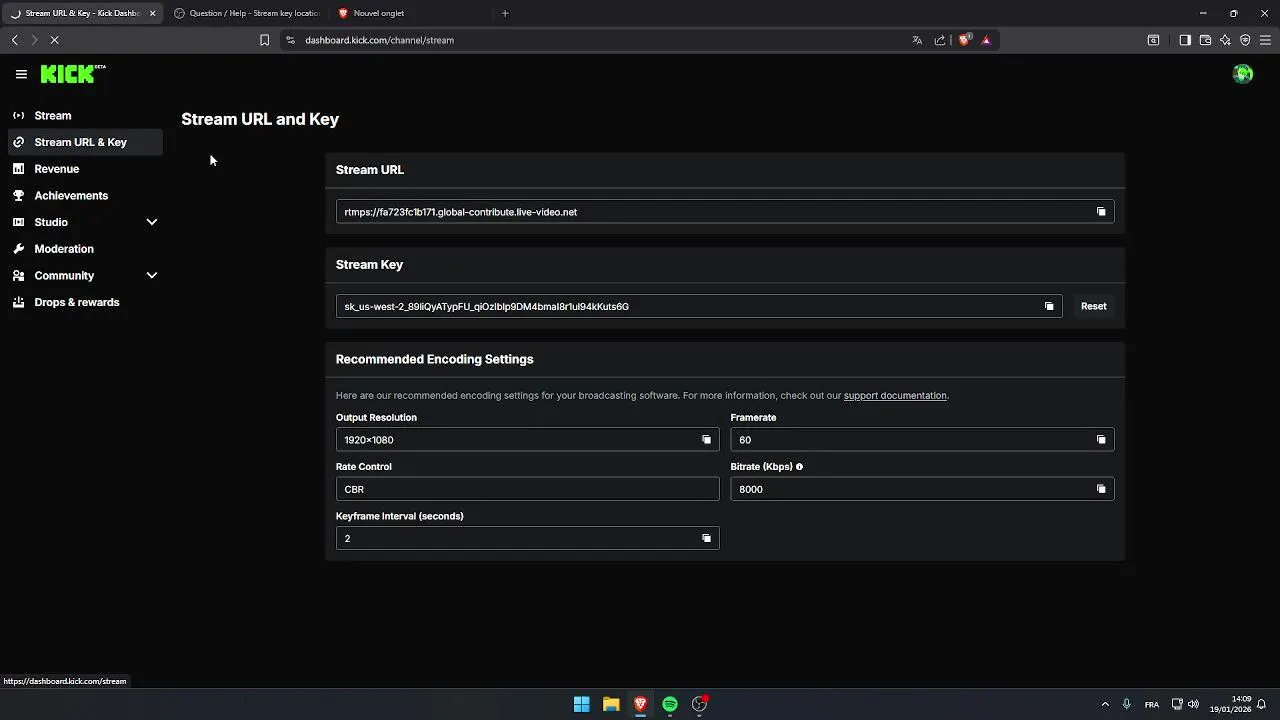The image size is (1280, 720).
Task: Copy the Keyframe Interval value
Action: (706, 538)
